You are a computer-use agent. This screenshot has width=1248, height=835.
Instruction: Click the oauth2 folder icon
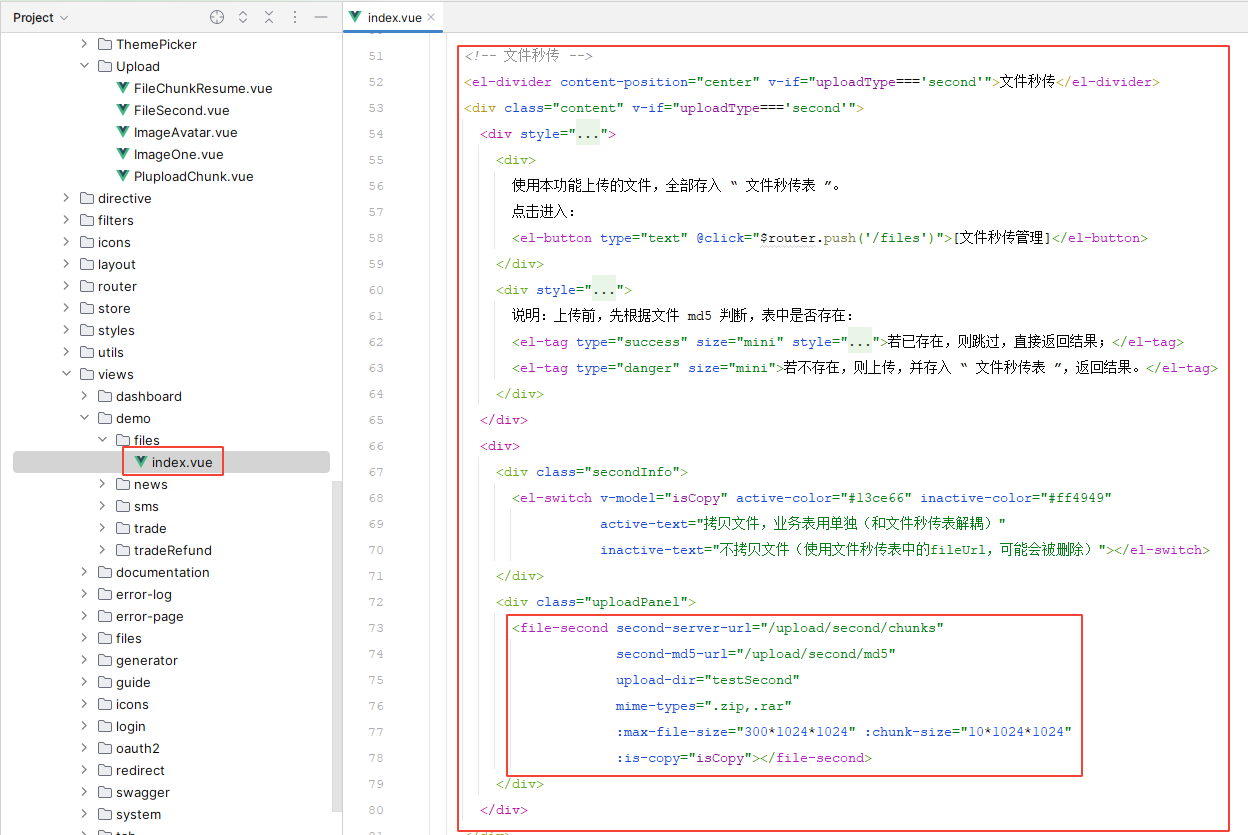(105, 748)
